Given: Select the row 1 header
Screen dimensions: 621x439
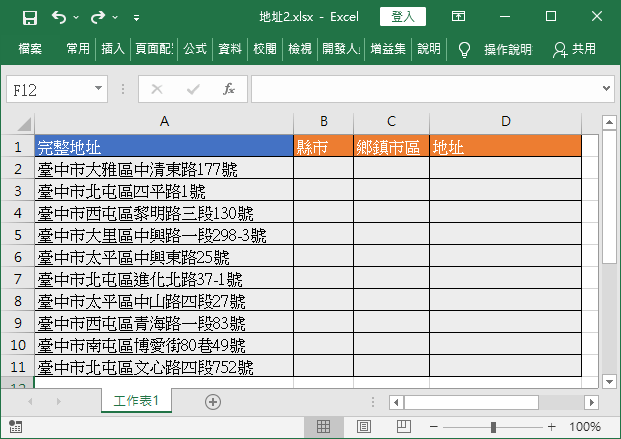Looking at the screenshot, I should [18, 147].
